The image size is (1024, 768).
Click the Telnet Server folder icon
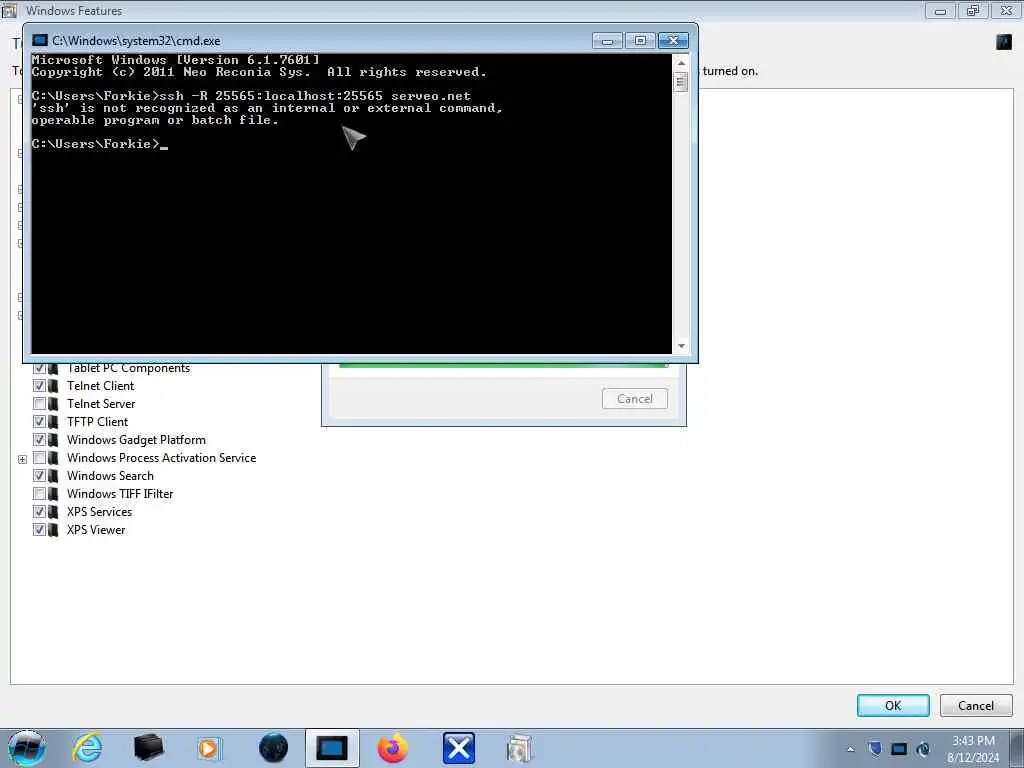tap(54, 404)
